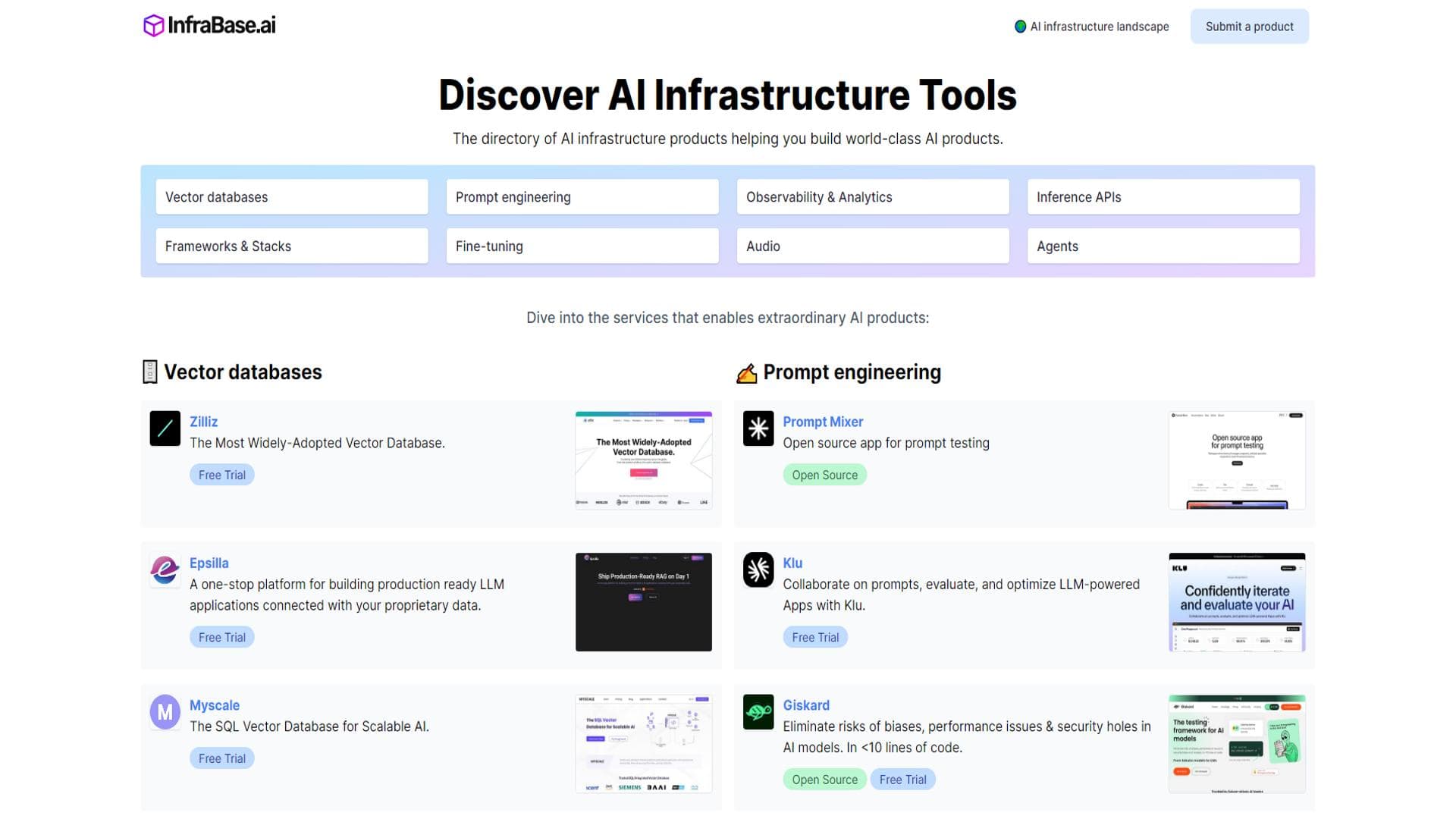Open the Giskard product link

pos(806,705)
